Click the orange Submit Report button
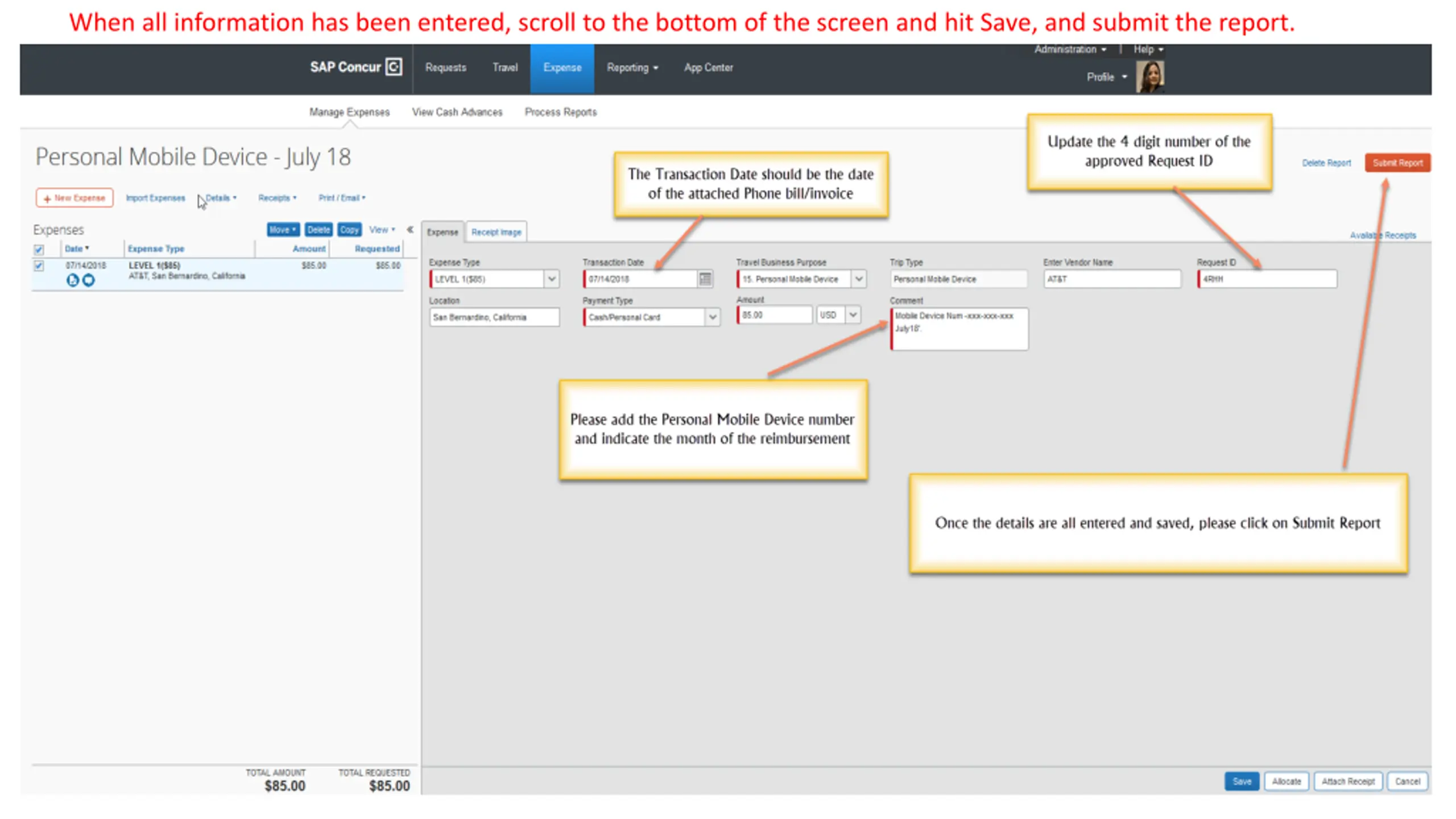This screenshot has height=819, width=1456. [x=1397, y=163]
